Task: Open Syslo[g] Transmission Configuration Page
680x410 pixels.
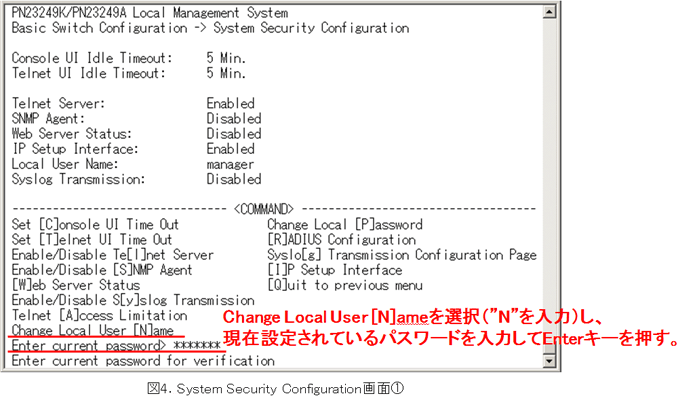Action: pos(401,255)
